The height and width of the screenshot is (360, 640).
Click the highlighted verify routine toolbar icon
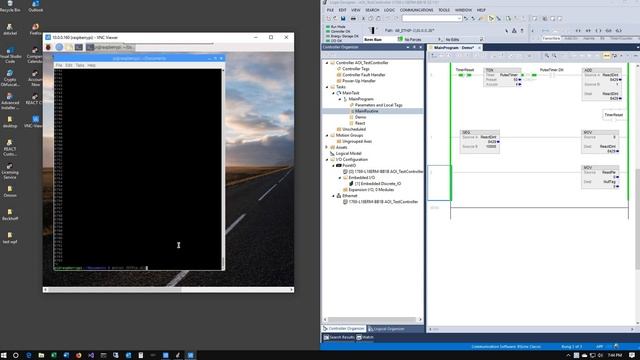click(491, 18)
